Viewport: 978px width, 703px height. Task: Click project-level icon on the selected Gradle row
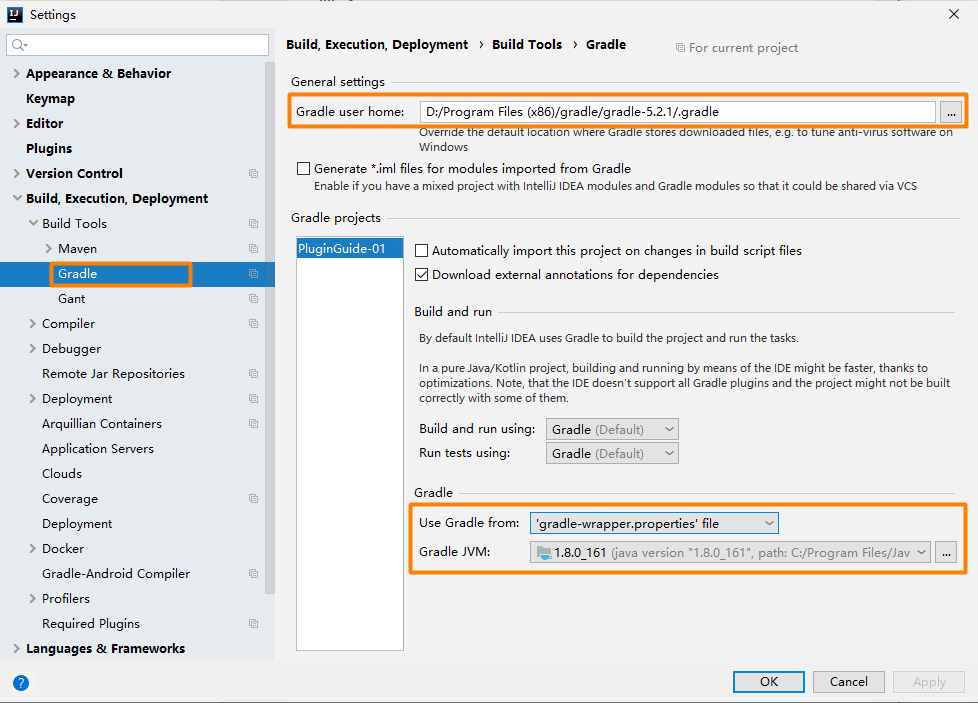[253, 274]
